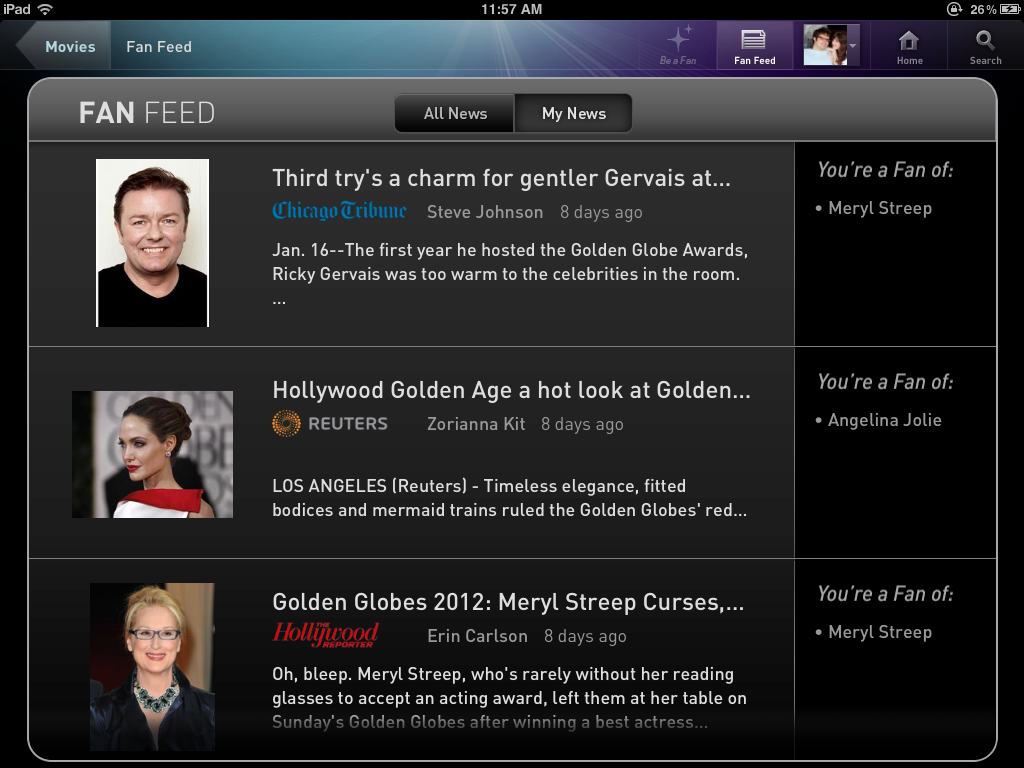Go back to Movies
The height and width of the screenshot is (768, 1024).
69,47
